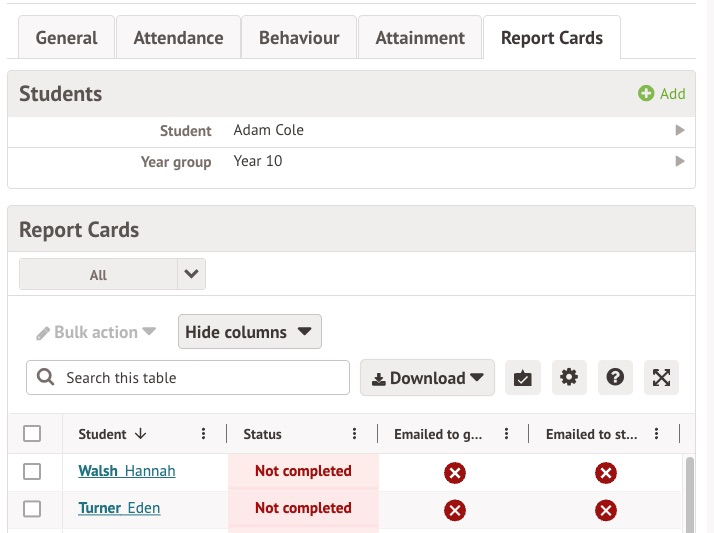Open Status column options menu
Image resolution: width=714 pixels, height=533 pixels.
(x=354, y=434)
